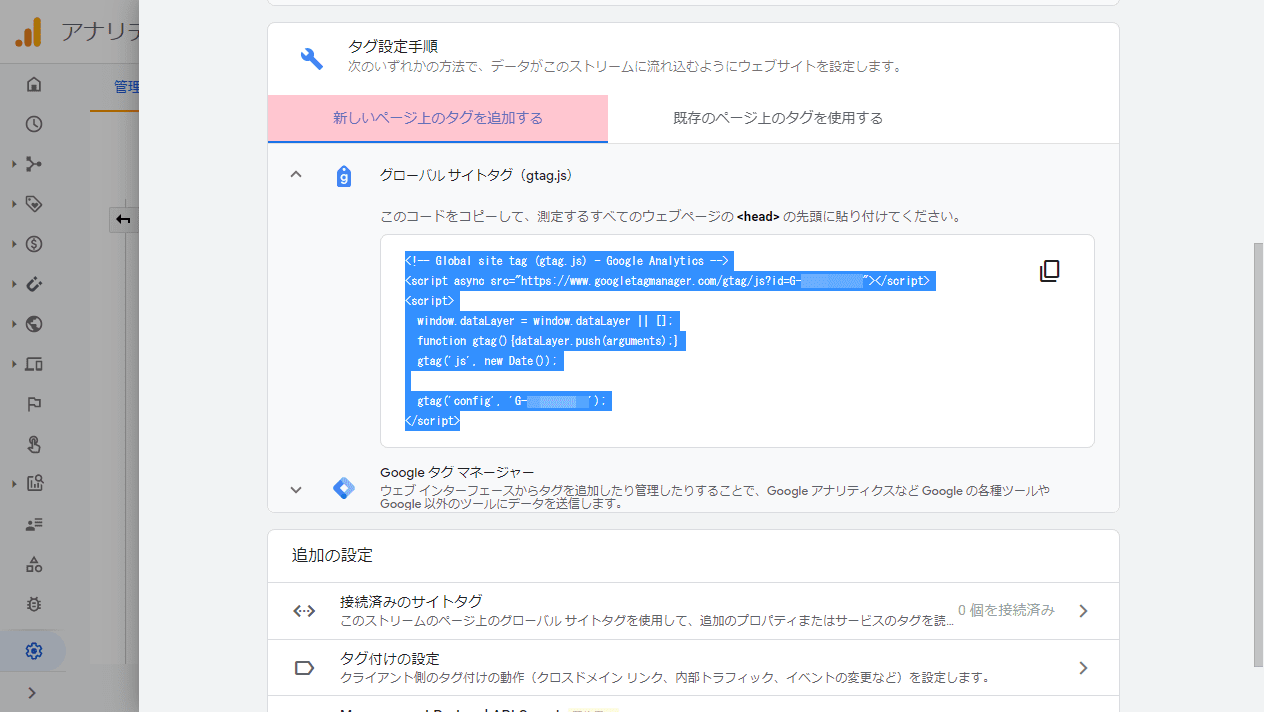Click the function gtag() code line
The height and width of the screenshot is (712, 1264).
(548, 341)
